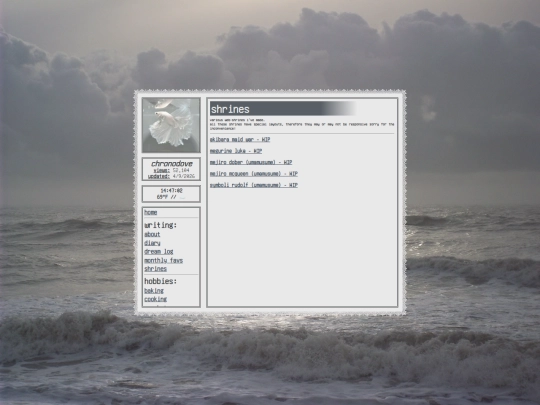Open the monthly favs link

click(164, 260)
